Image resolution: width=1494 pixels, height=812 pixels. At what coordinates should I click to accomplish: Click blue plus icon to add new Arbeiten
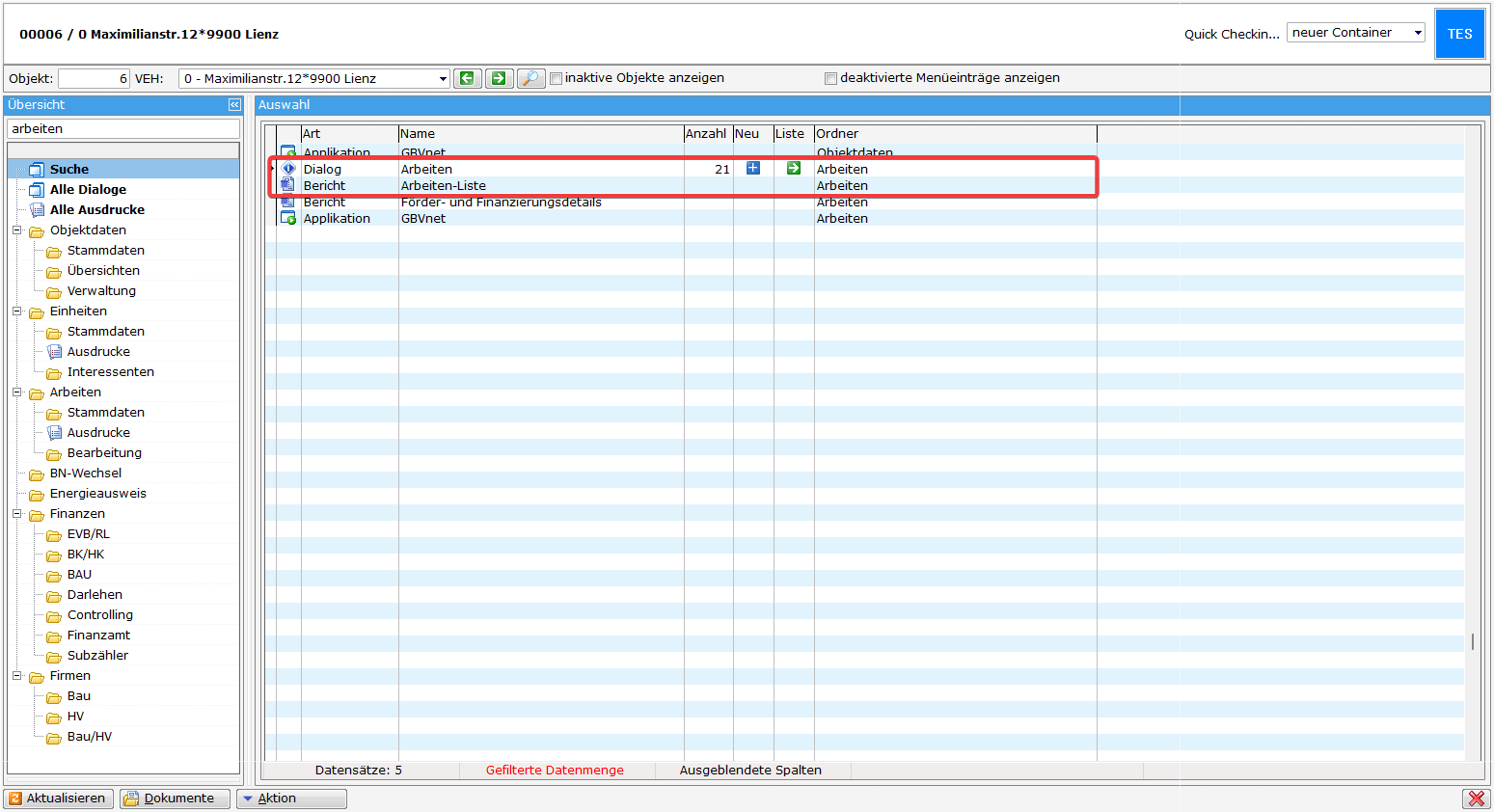click(x=753, y=169)
